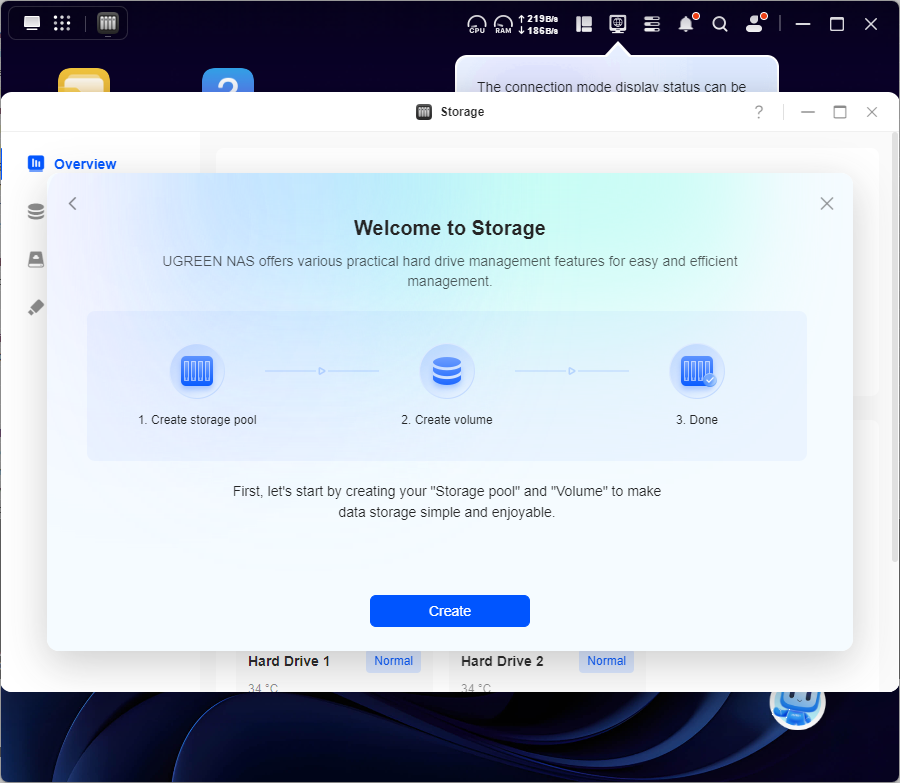Click the Storage app icon in taskbar

[107, 23]
